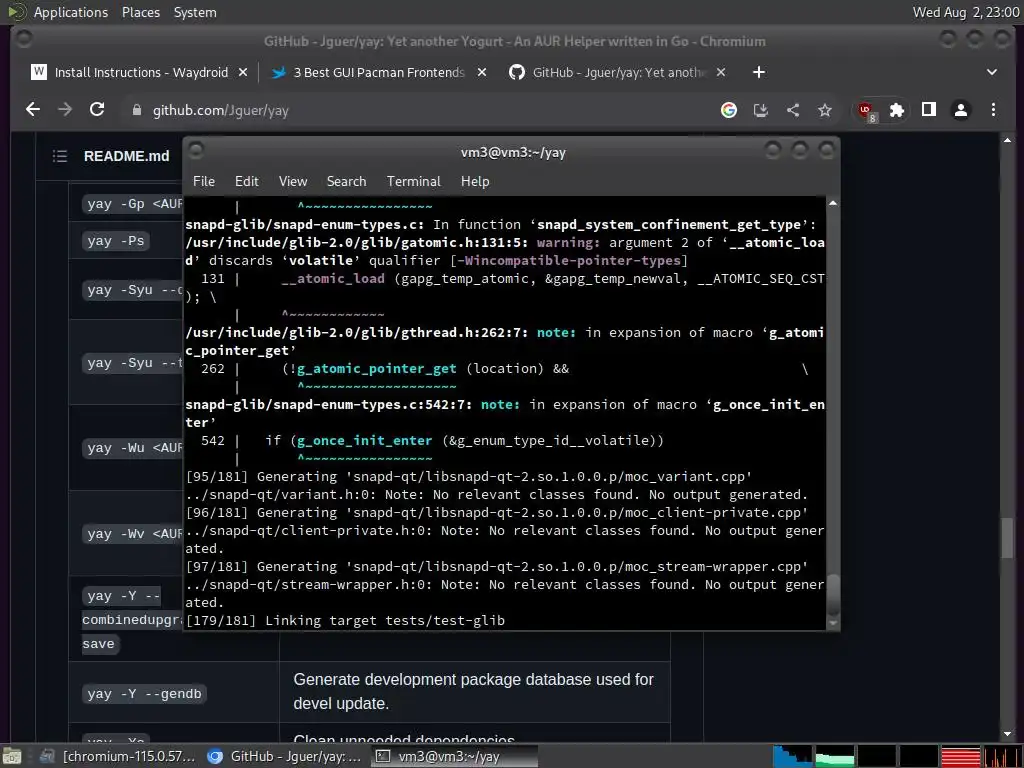This screenshot has width=1024, height=768.
Task: Click terminal scrollbar down arrow
Action: tap(833, 624)
